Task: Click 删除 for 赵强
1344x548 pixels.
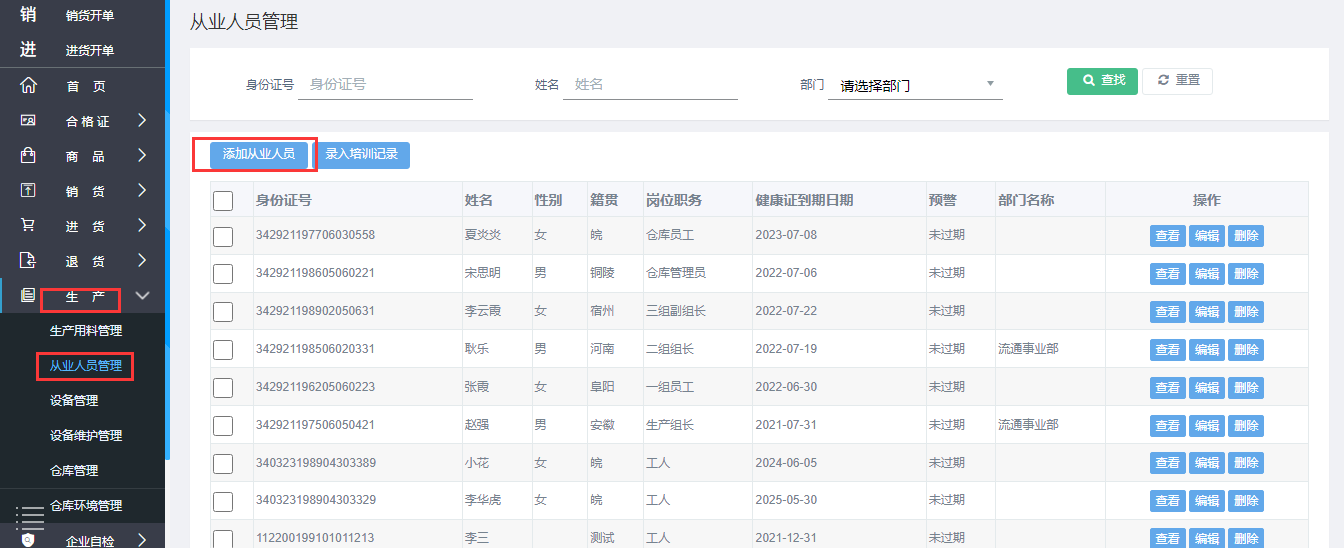Action: coord(1246,426)
